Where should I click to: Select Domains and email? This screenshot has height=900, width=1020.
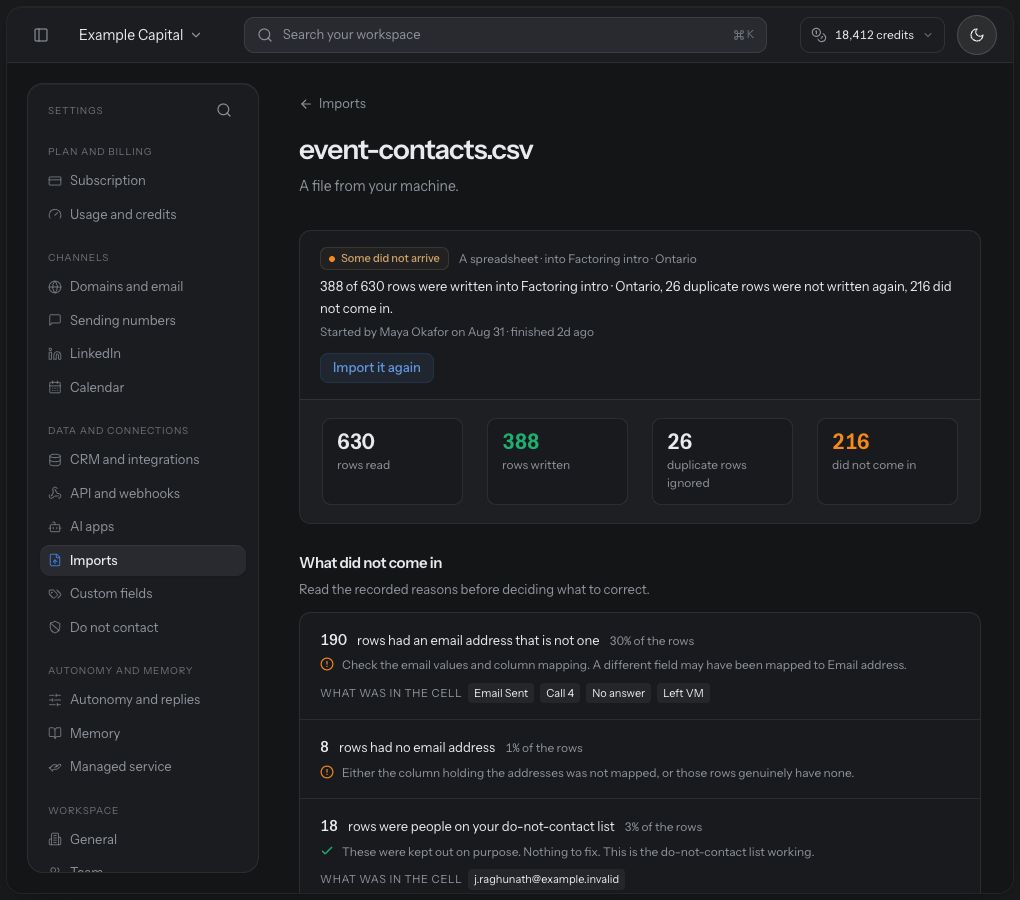coord(142,287)
